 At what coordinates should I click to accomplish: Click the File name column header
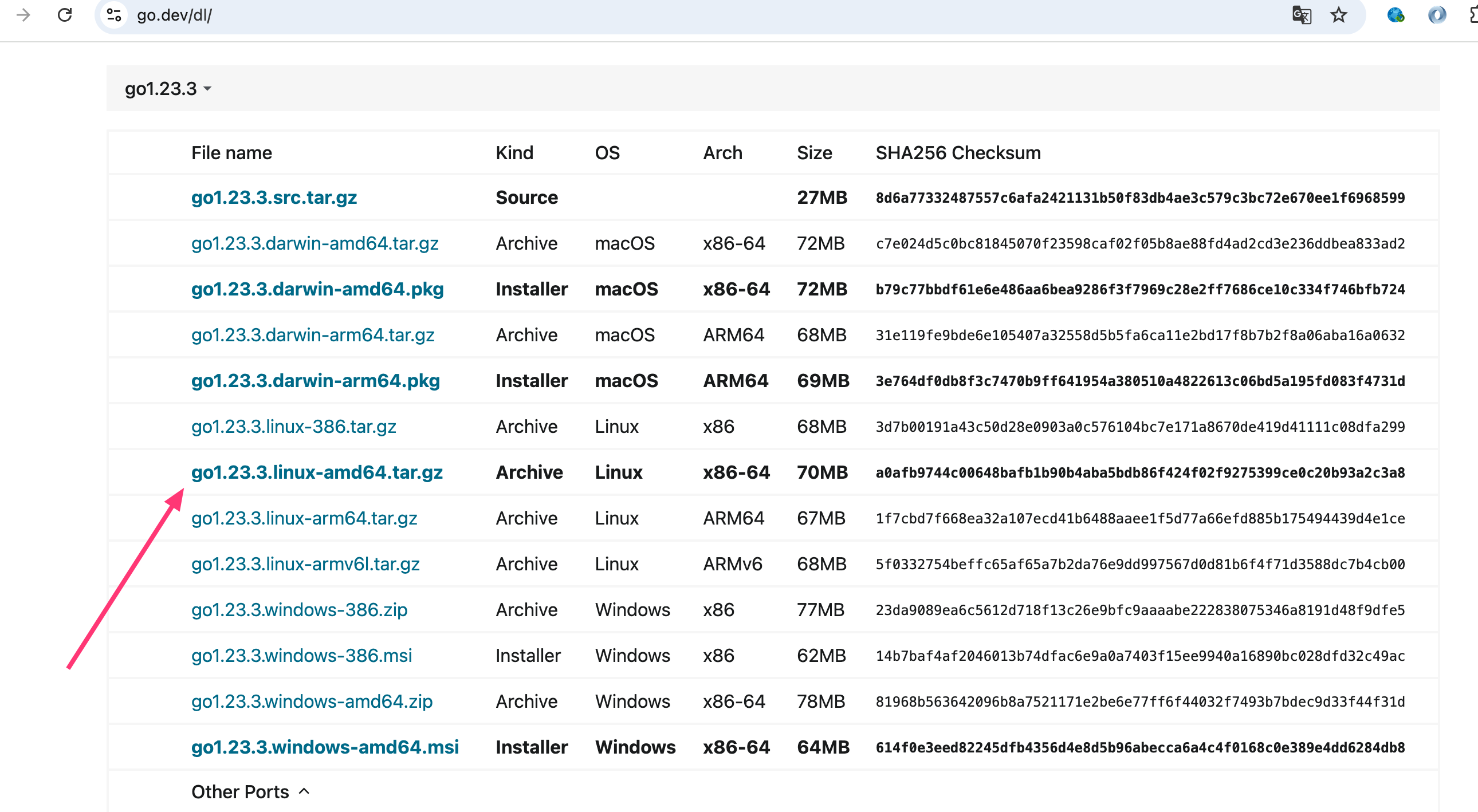[x=231, y=153]
